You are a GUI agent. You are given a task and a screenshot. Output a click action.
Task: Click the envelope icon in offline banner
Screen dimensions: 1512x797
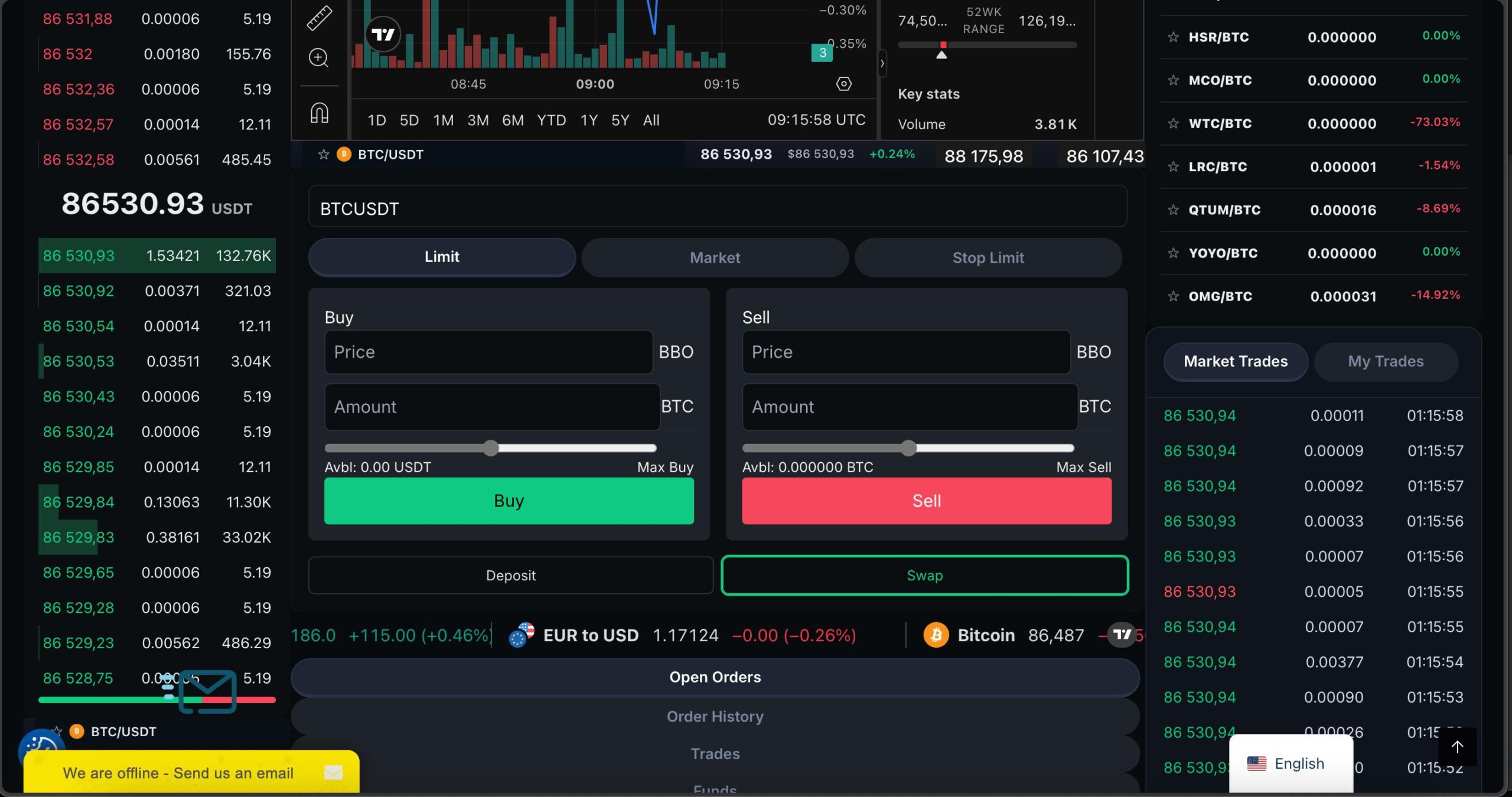333,772
